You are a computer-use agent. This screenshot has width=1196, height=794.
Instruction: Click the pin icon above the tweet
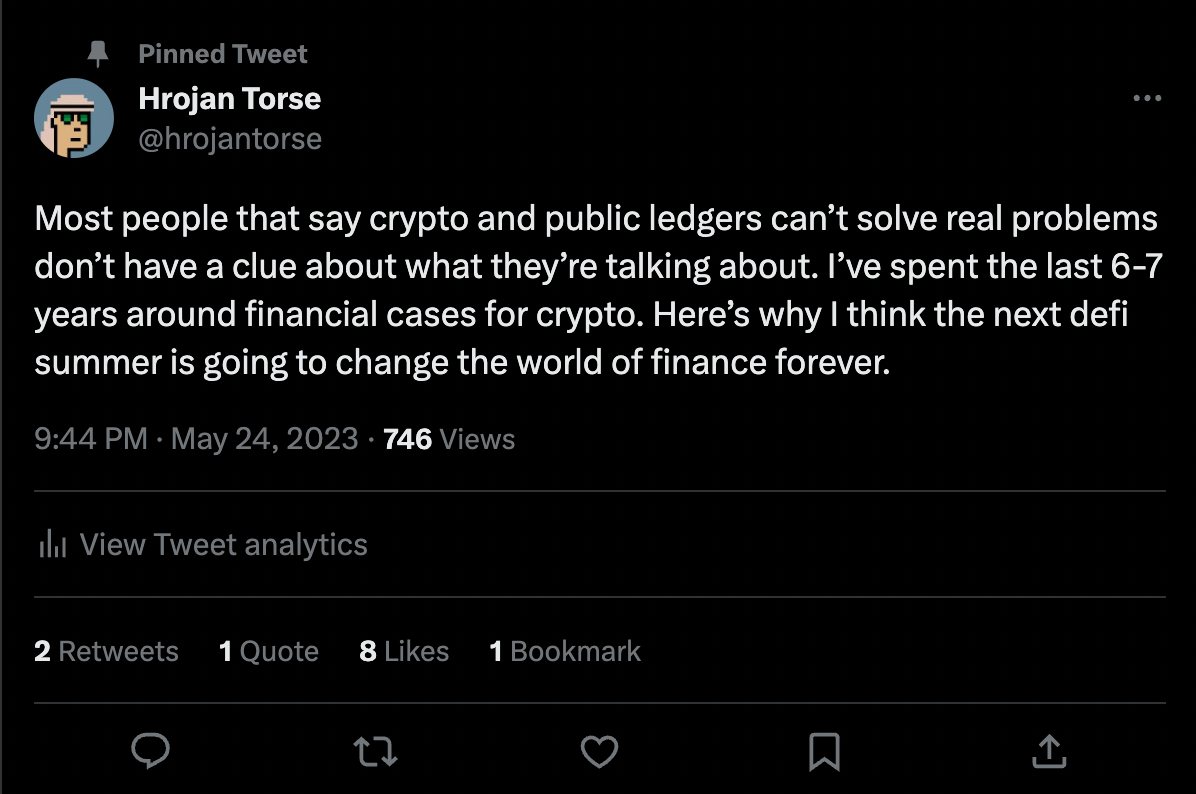tap(98, 53)
